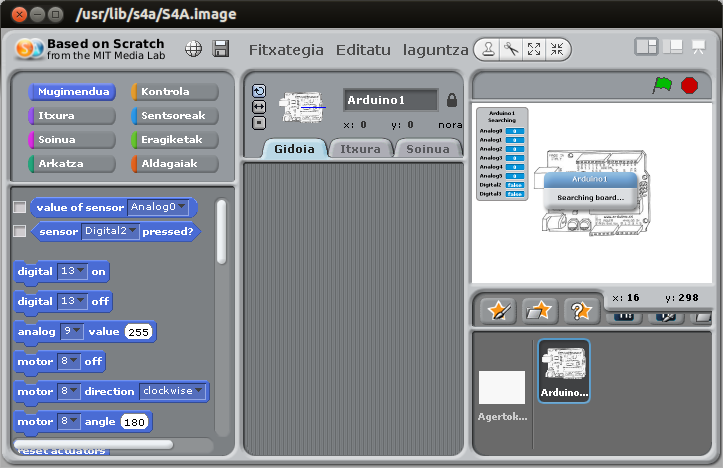
Task: Choose new sprite from file folder button
Action: click(540, 311)
